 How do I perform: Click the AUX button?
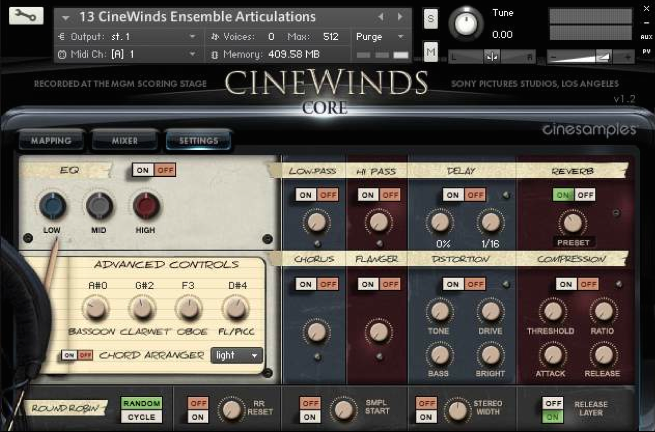(x=646, y=37)
